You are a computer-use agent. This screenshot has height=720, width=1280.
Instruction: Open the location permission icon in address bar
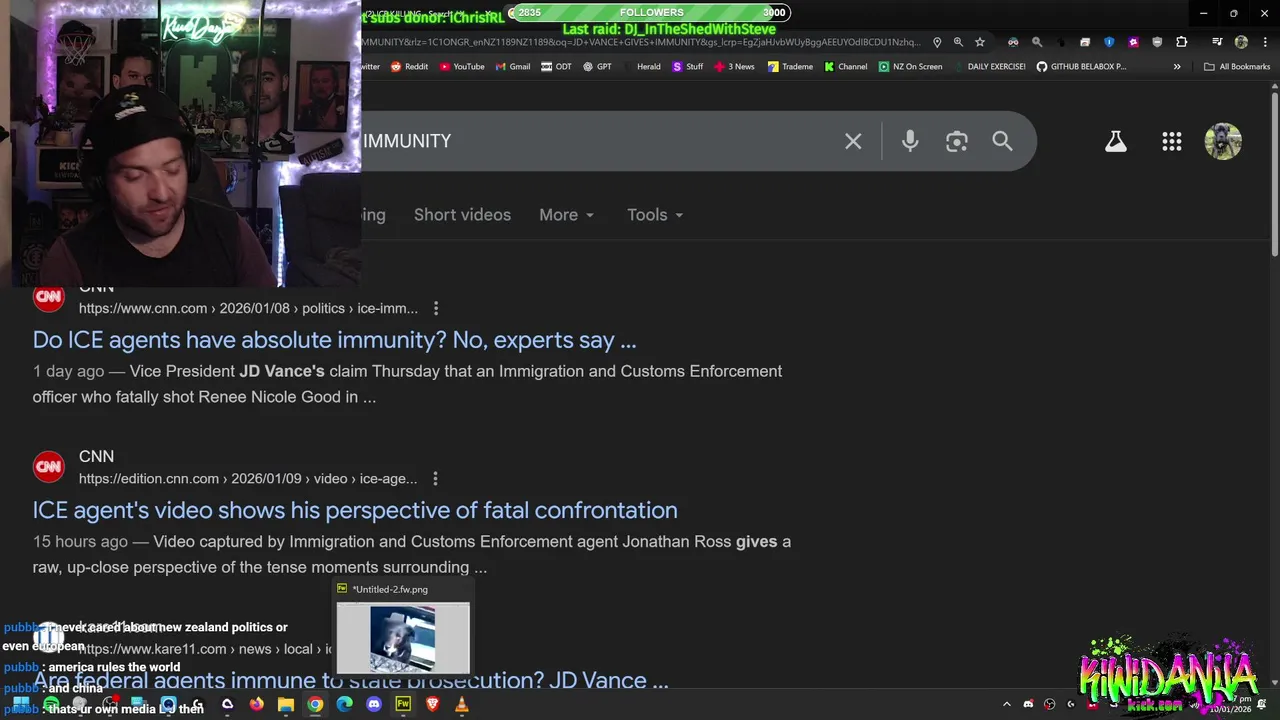pos(937,42)
